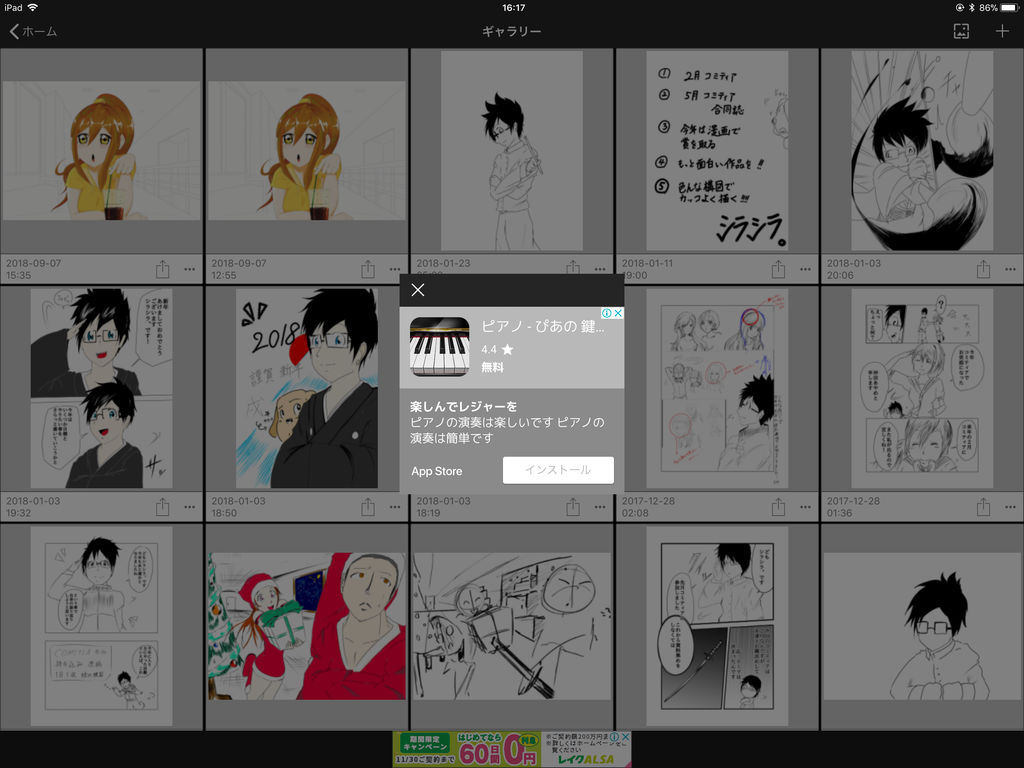Close the bottom banner ad

point(625,737)
